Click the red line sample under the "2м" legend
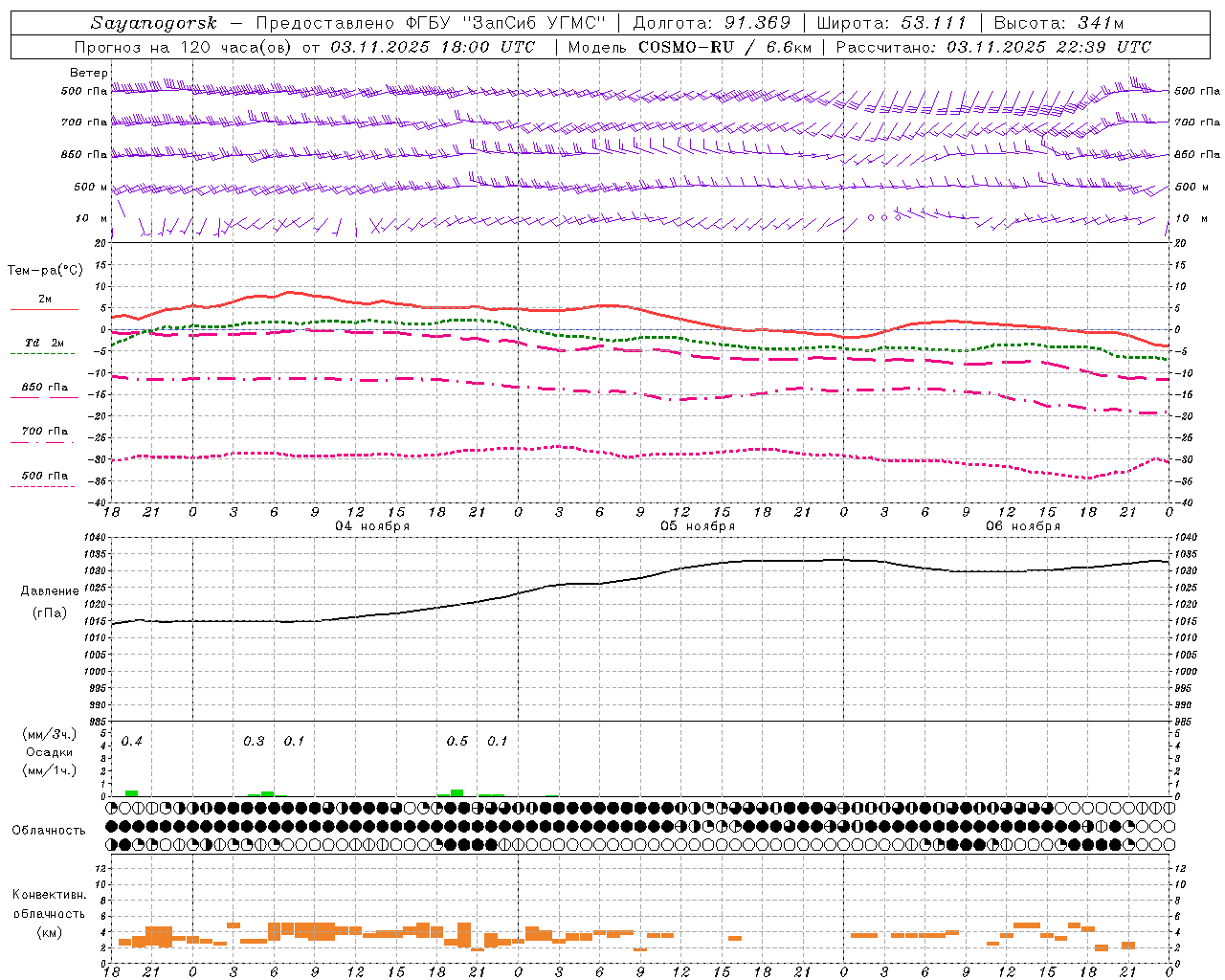The height and width of the screenshot is (980, 1225). (44, 310)
